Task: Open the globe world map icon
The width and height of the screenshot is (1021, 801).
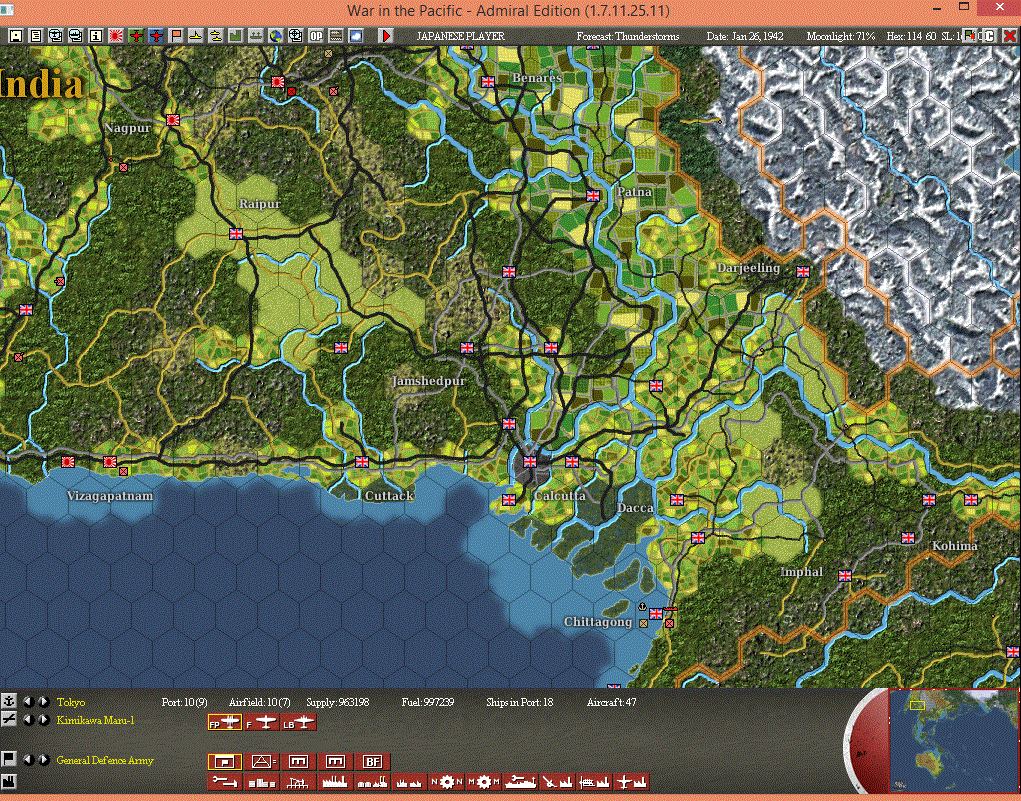Action: (x=276, y=36)
